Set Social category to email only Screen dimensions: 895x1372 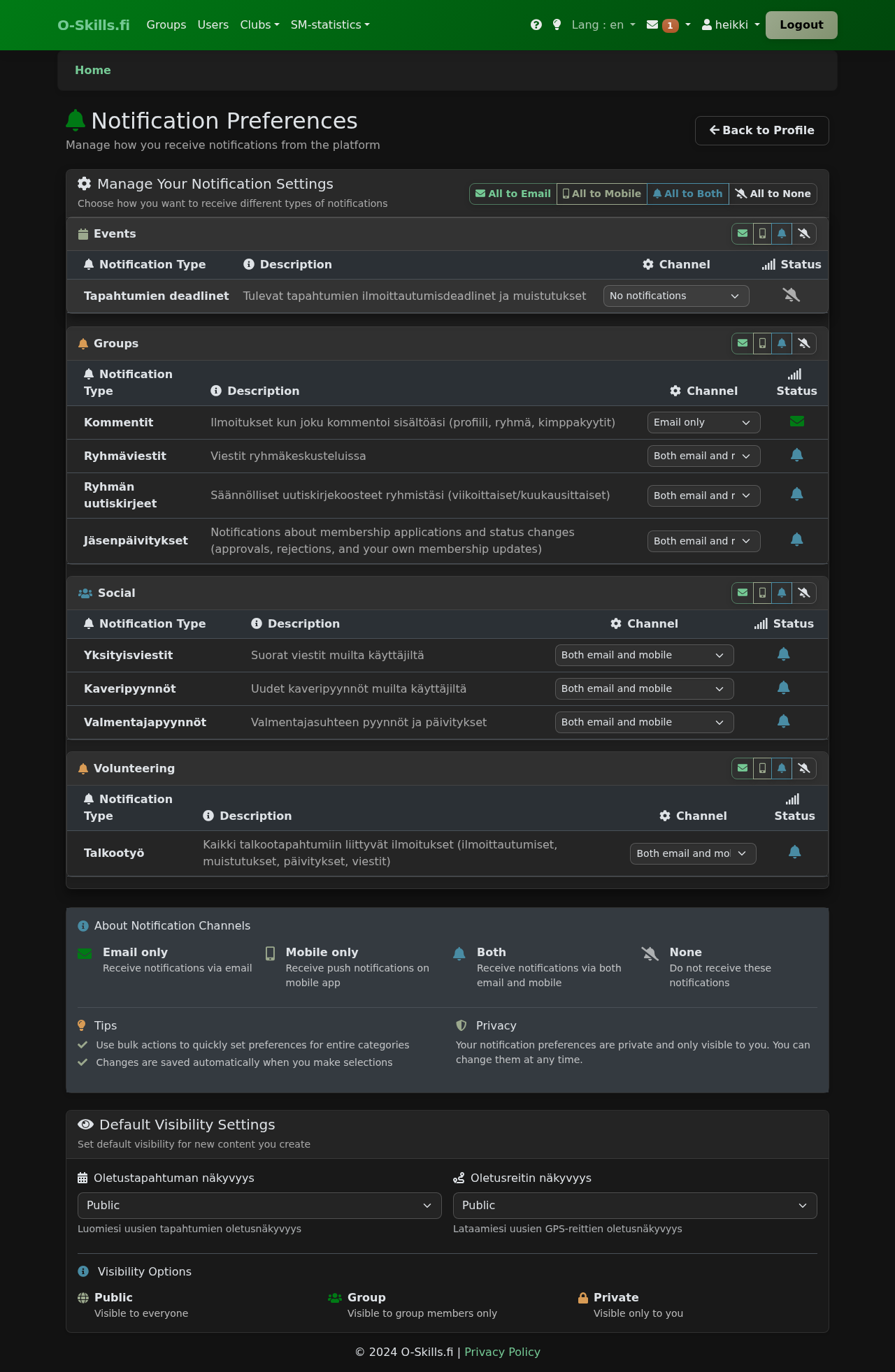(743, 593)
